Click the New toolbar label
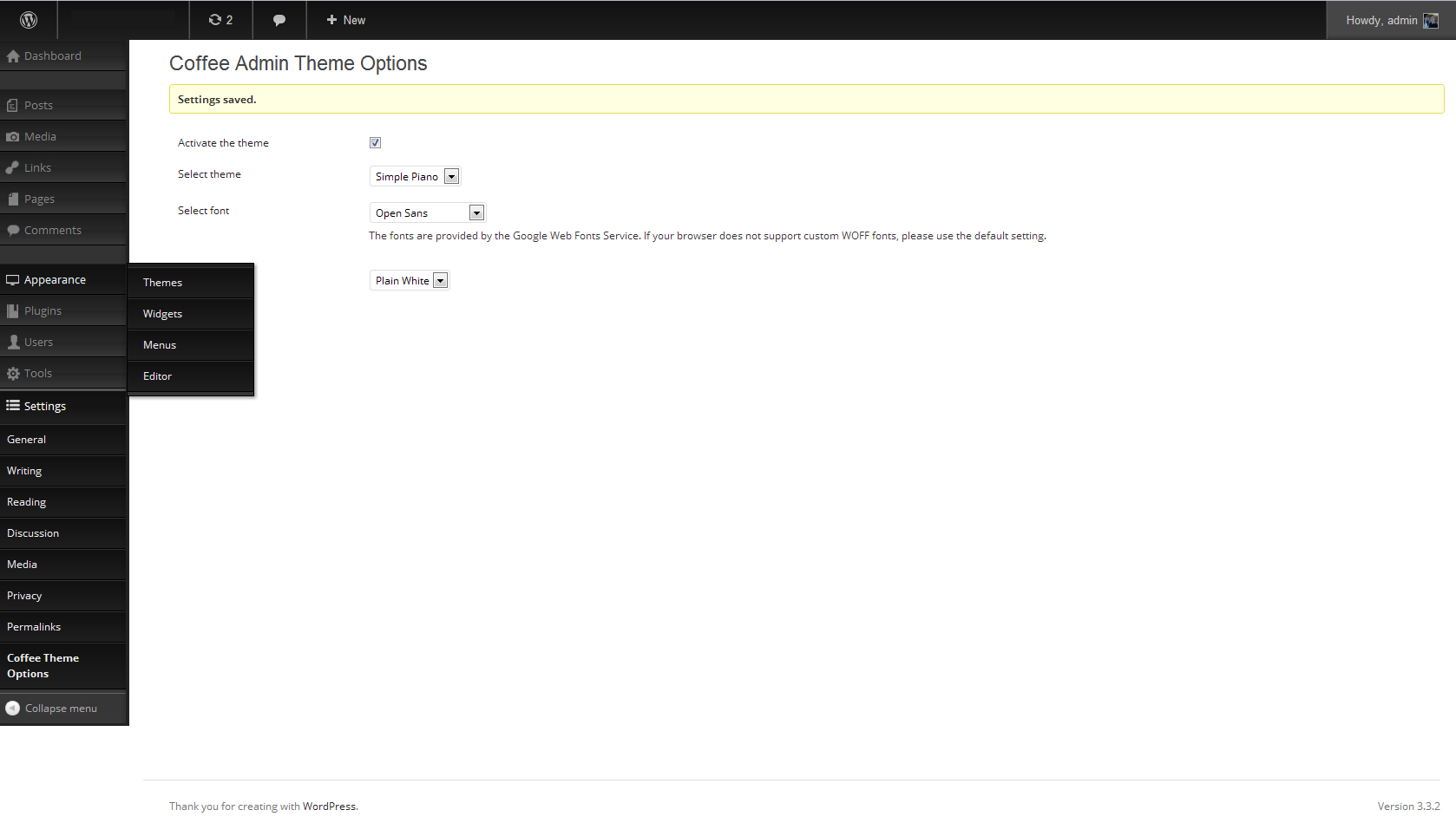The width and height of the screenshot is (1456, 823). (x=355, y=20)
